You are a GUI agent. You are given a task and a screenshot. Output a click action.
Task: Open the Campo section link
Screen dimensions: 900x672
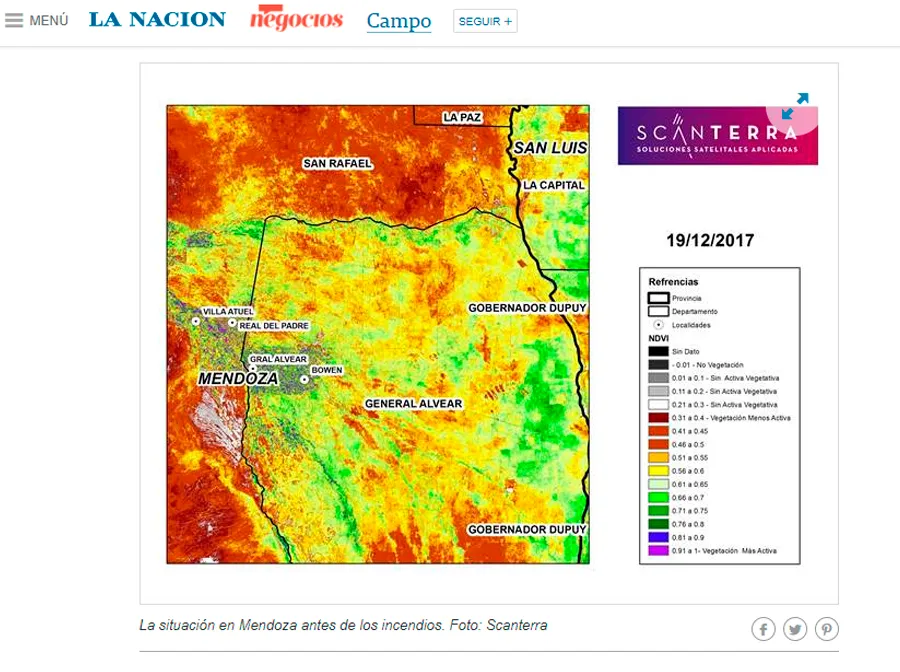pos(399,21)
